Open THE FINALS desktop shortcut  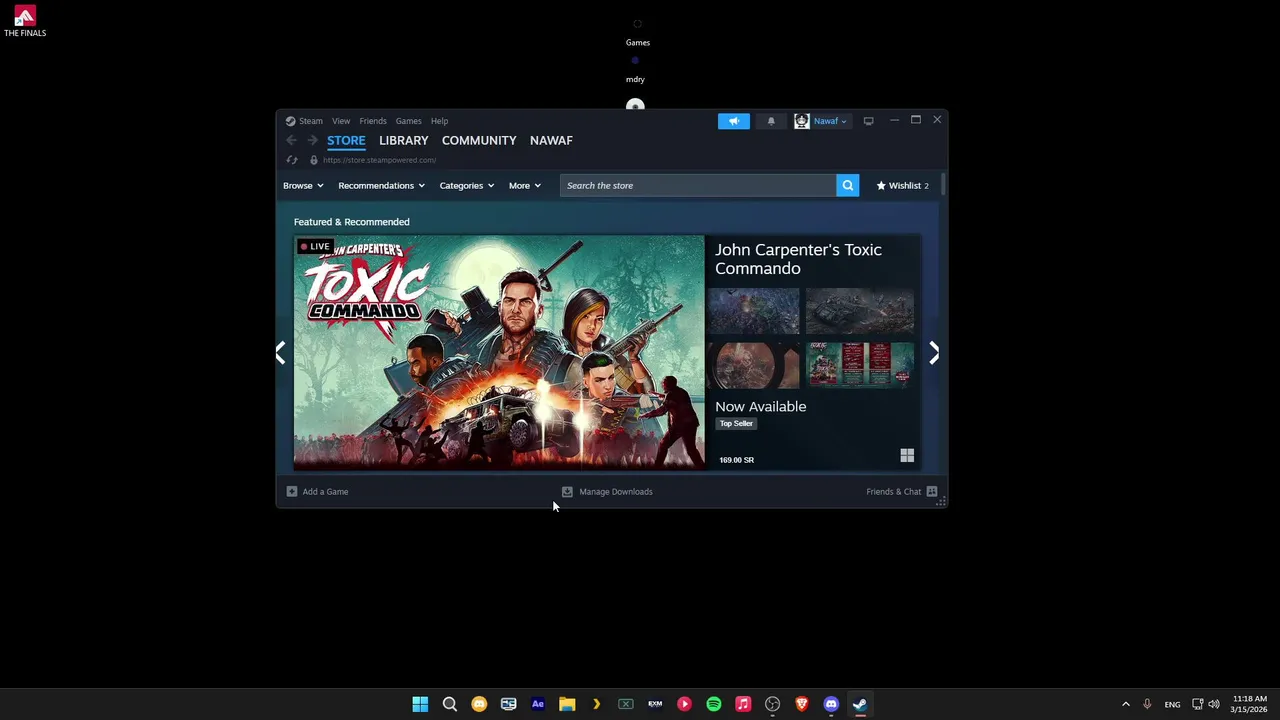(x=25, y=21)
